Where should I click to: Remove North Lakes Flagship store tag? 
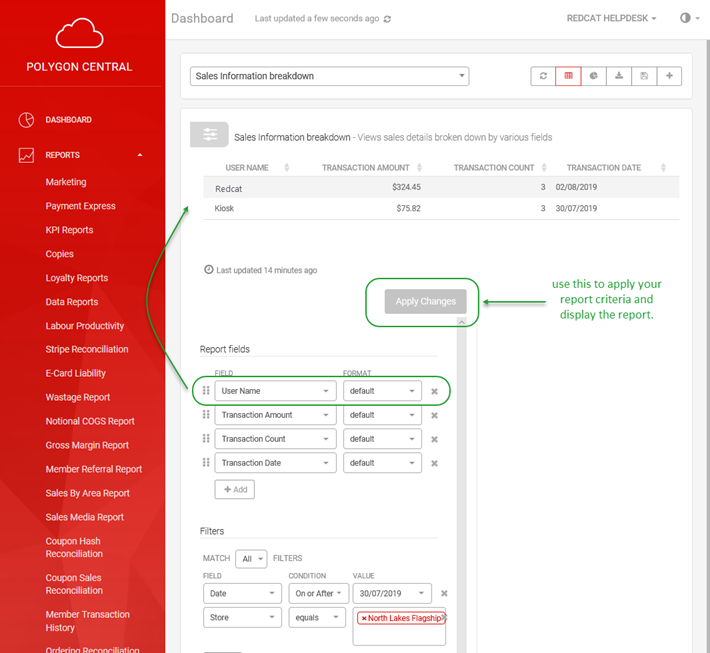364,618
